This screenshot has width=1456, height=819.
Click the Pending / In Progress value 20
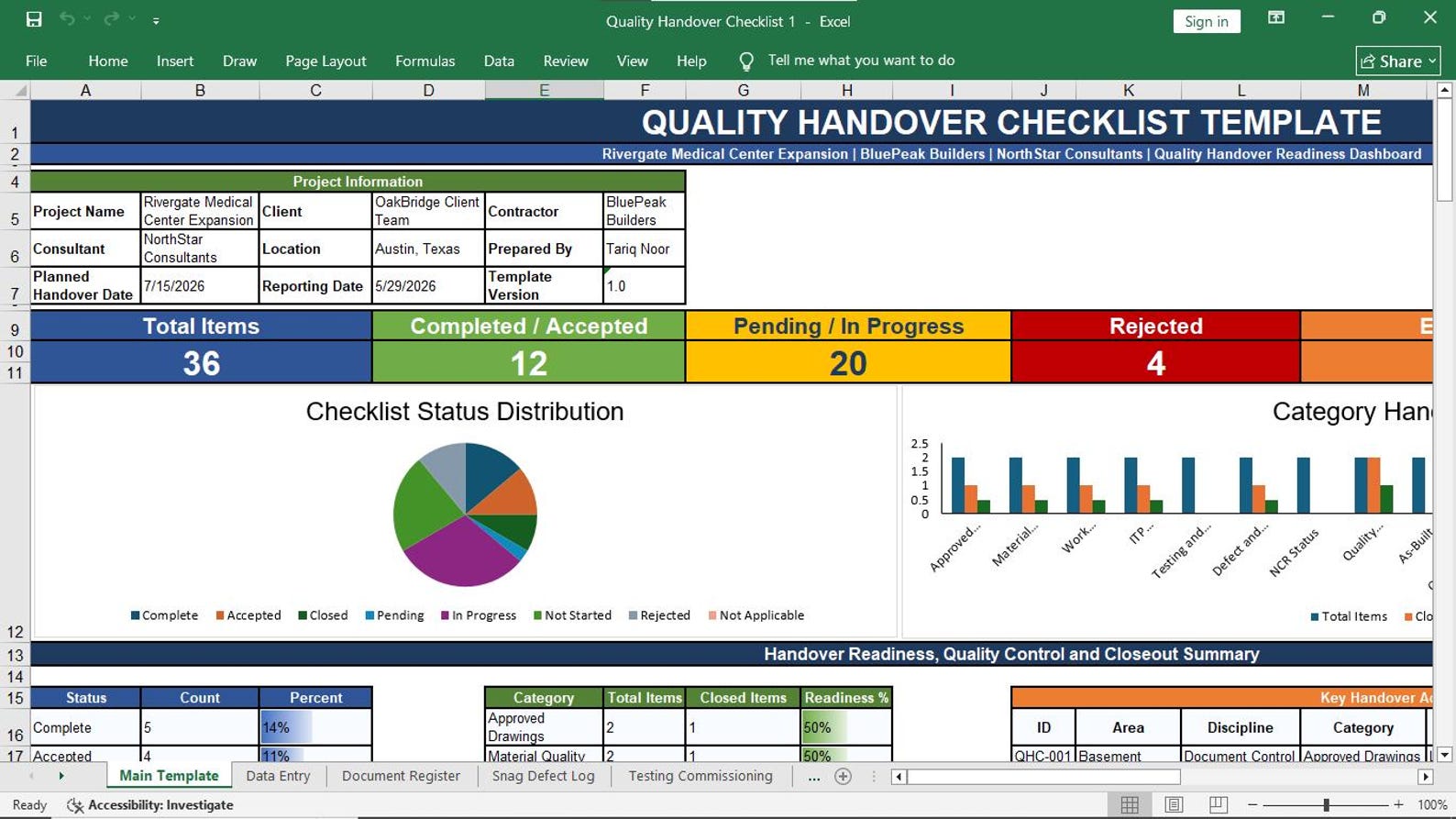click(848, 363)
